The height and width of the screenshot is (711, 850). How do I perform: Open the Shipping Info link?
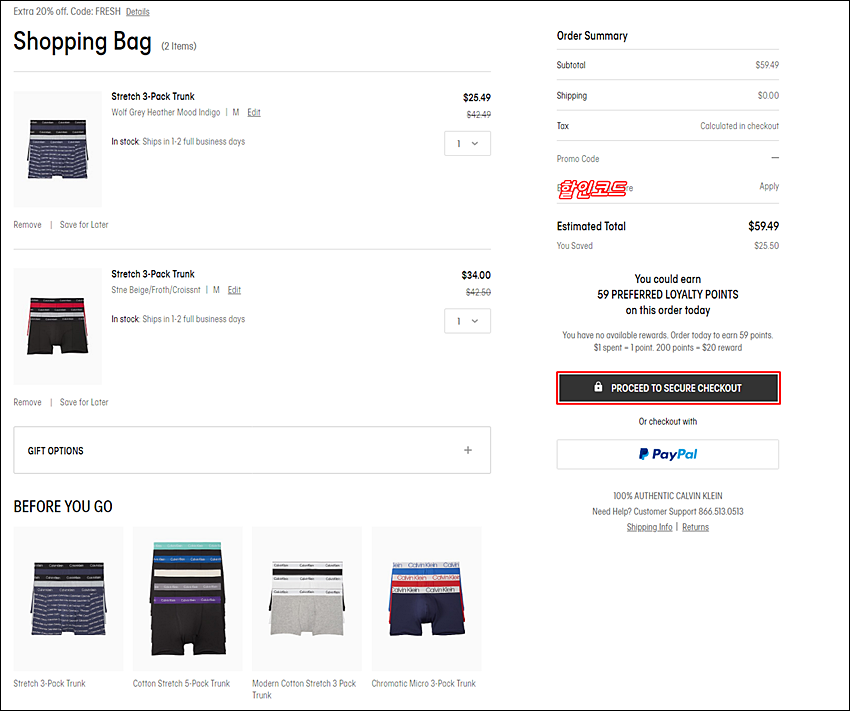[649, 527]
